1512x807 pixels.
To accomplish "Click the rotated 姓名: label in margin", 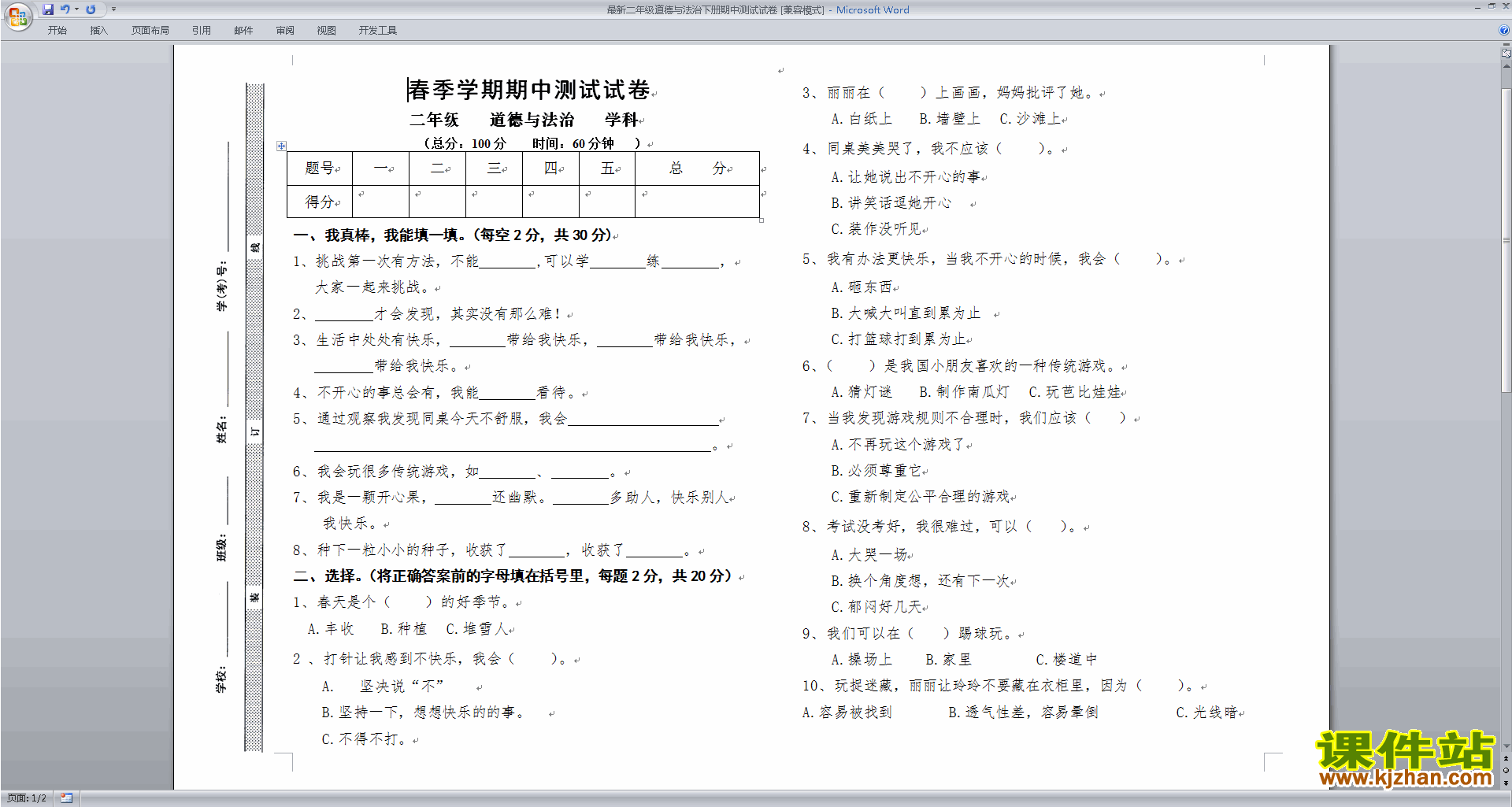I will click(221, 429).
